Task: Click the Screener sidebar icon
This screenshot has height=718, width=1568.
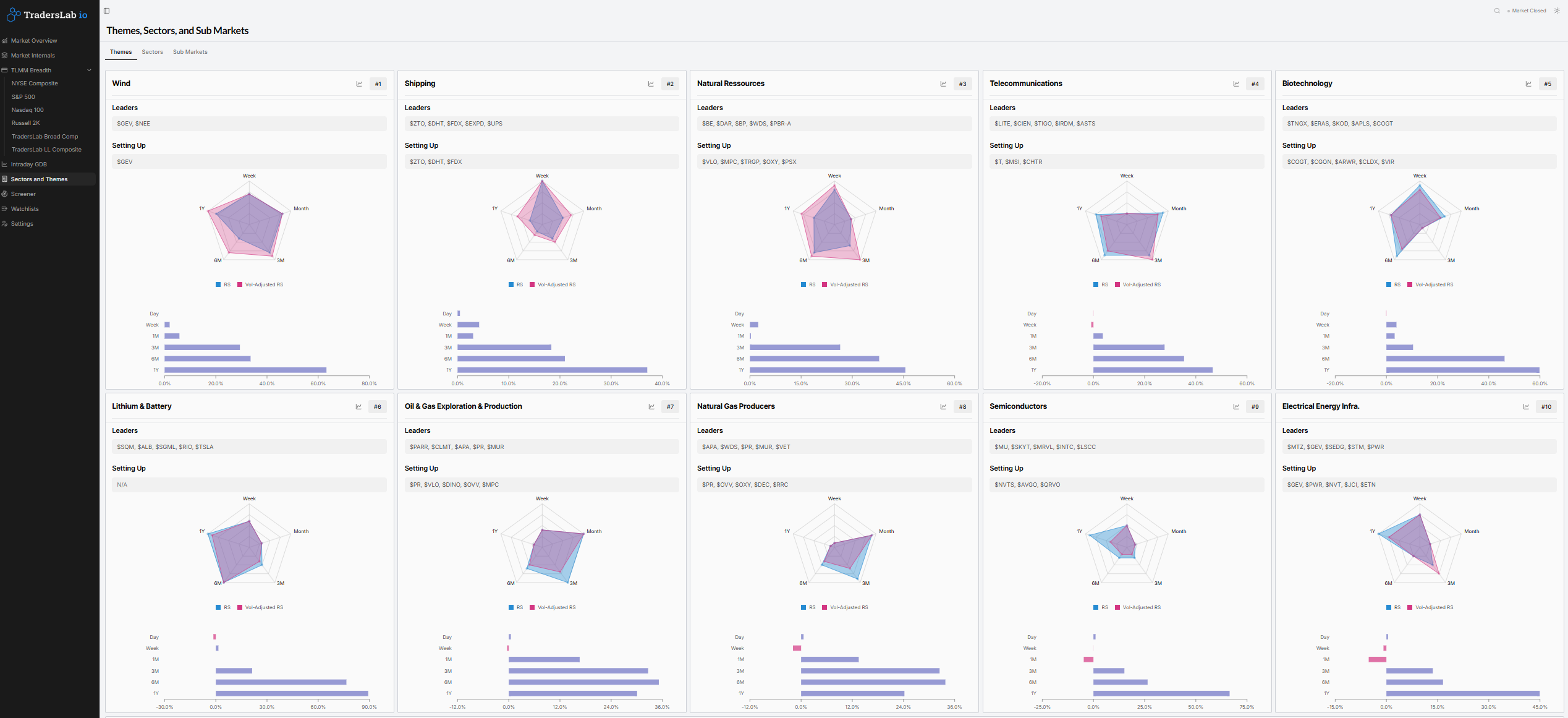Action: click(x=4, y=194)
